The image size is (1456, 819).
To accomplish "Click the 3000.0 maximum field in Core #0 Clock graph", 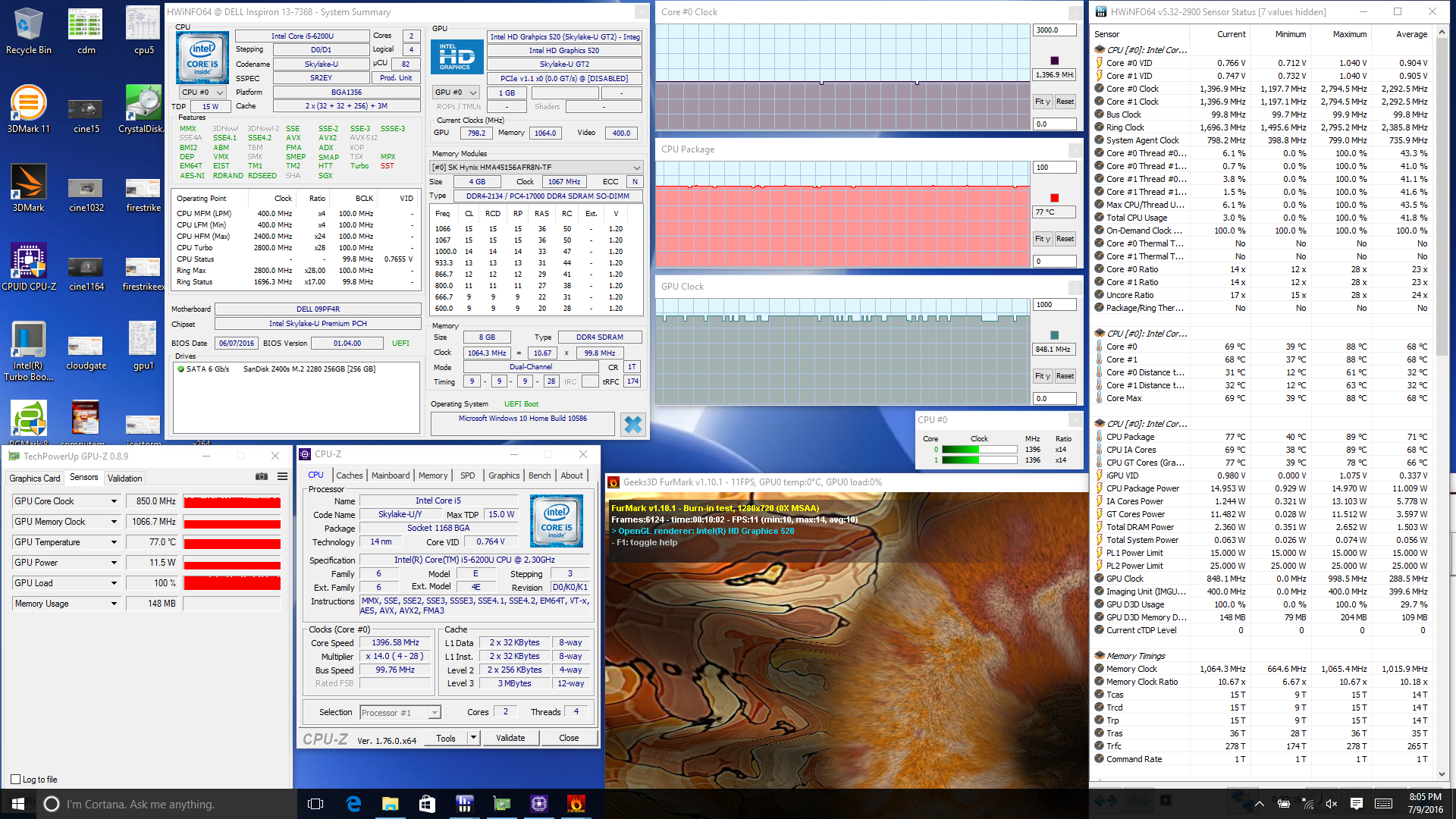I will coord(1055,30).
